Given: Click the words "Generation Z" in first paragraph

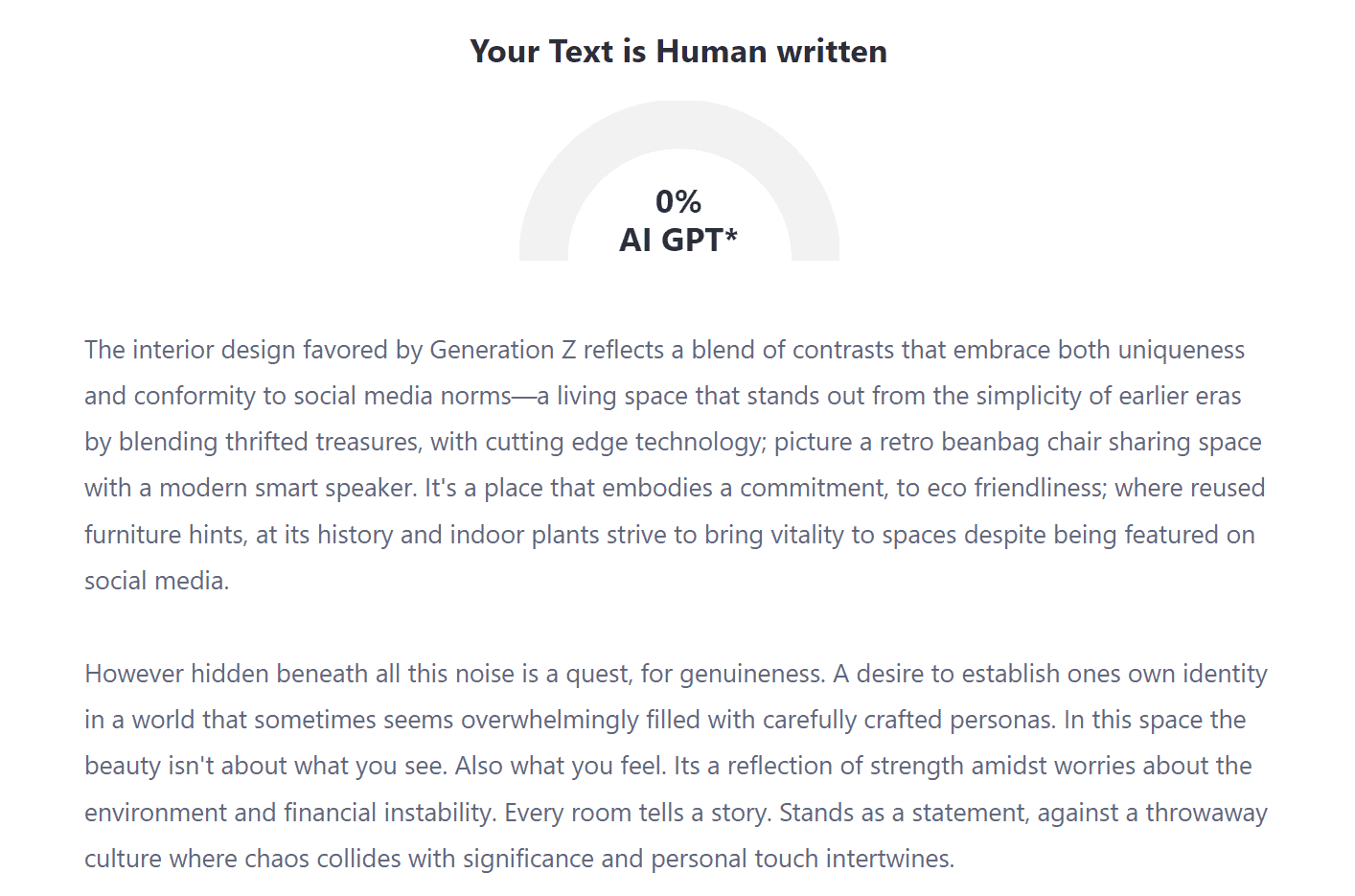Looking at the screenshot, I should click(x=503, y=350).
